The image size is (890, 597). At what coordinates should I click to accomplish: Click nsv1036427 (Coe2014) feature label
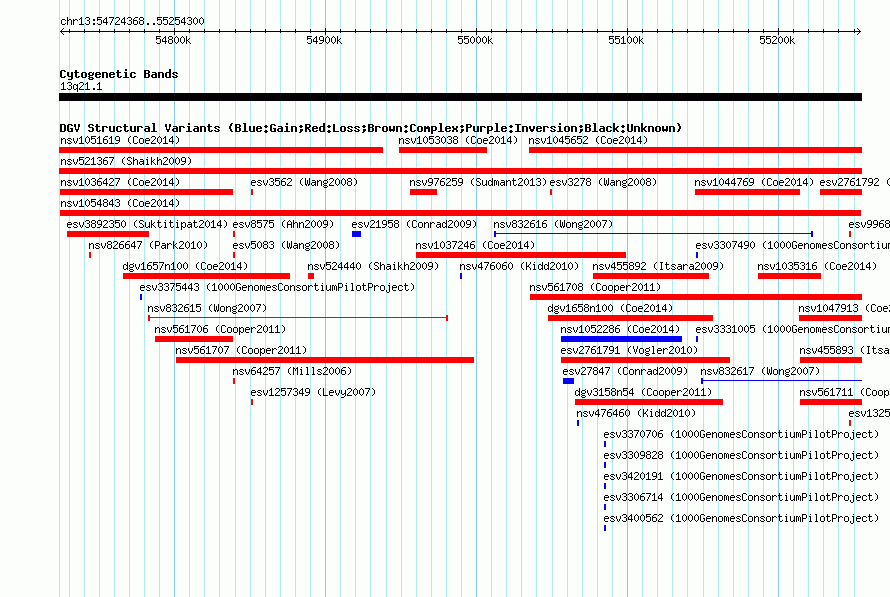[x=120, y=182]
